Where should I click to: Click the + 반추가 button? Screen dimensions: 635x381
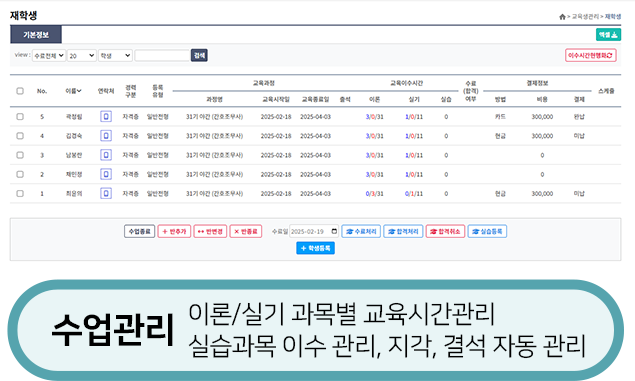pyautogui.click(x=174, y=231)
